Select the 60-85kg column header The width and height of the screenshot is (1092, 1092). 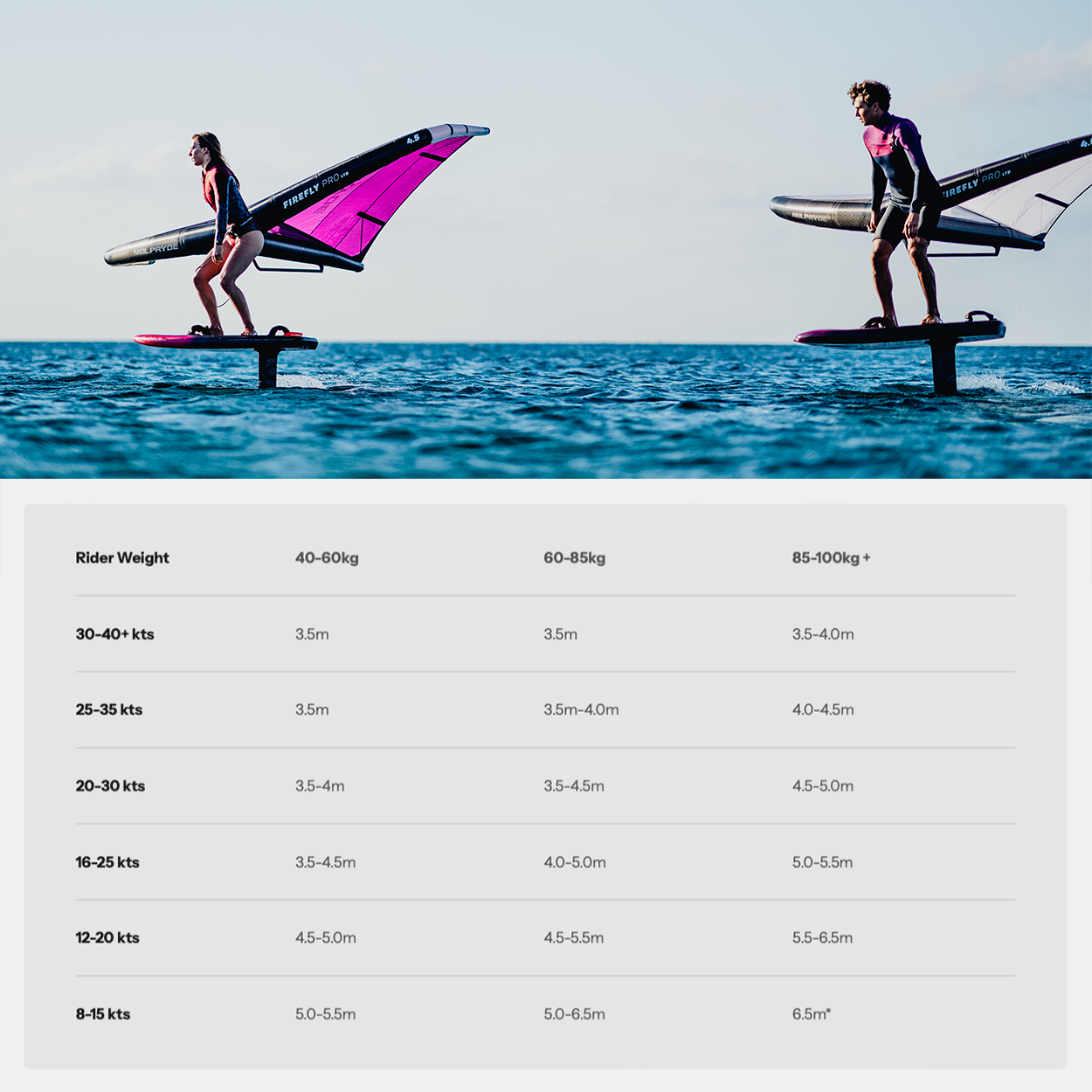point(574,557)
